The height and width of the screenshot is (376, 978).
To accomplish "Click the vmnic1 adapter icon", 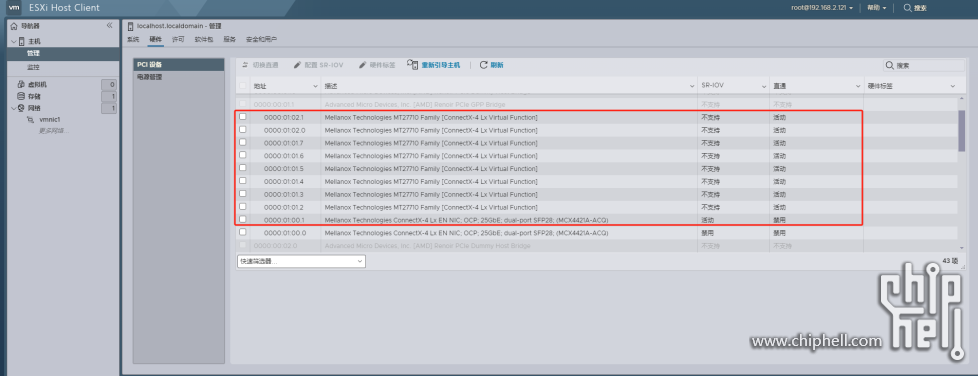I will point(30,119).
